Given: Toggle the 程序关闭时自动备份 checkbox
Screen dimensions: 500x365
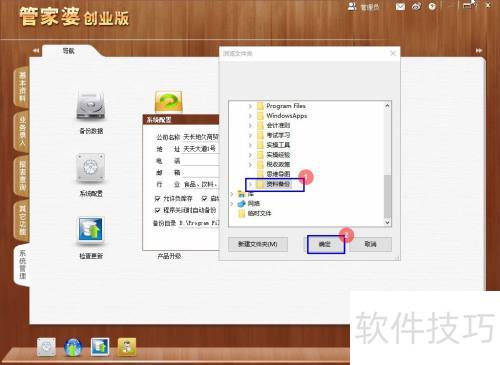Looking at the screenshot, I should (157, 210).
